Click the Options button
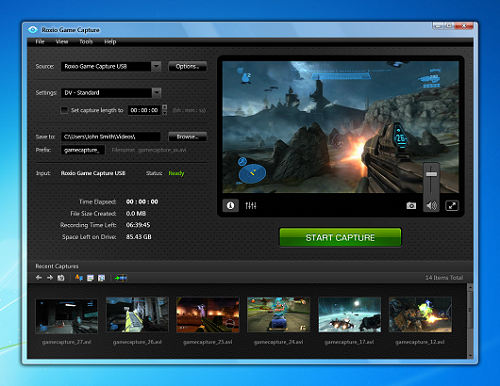This screenshot has height=386, width=500. pos(187,66)
